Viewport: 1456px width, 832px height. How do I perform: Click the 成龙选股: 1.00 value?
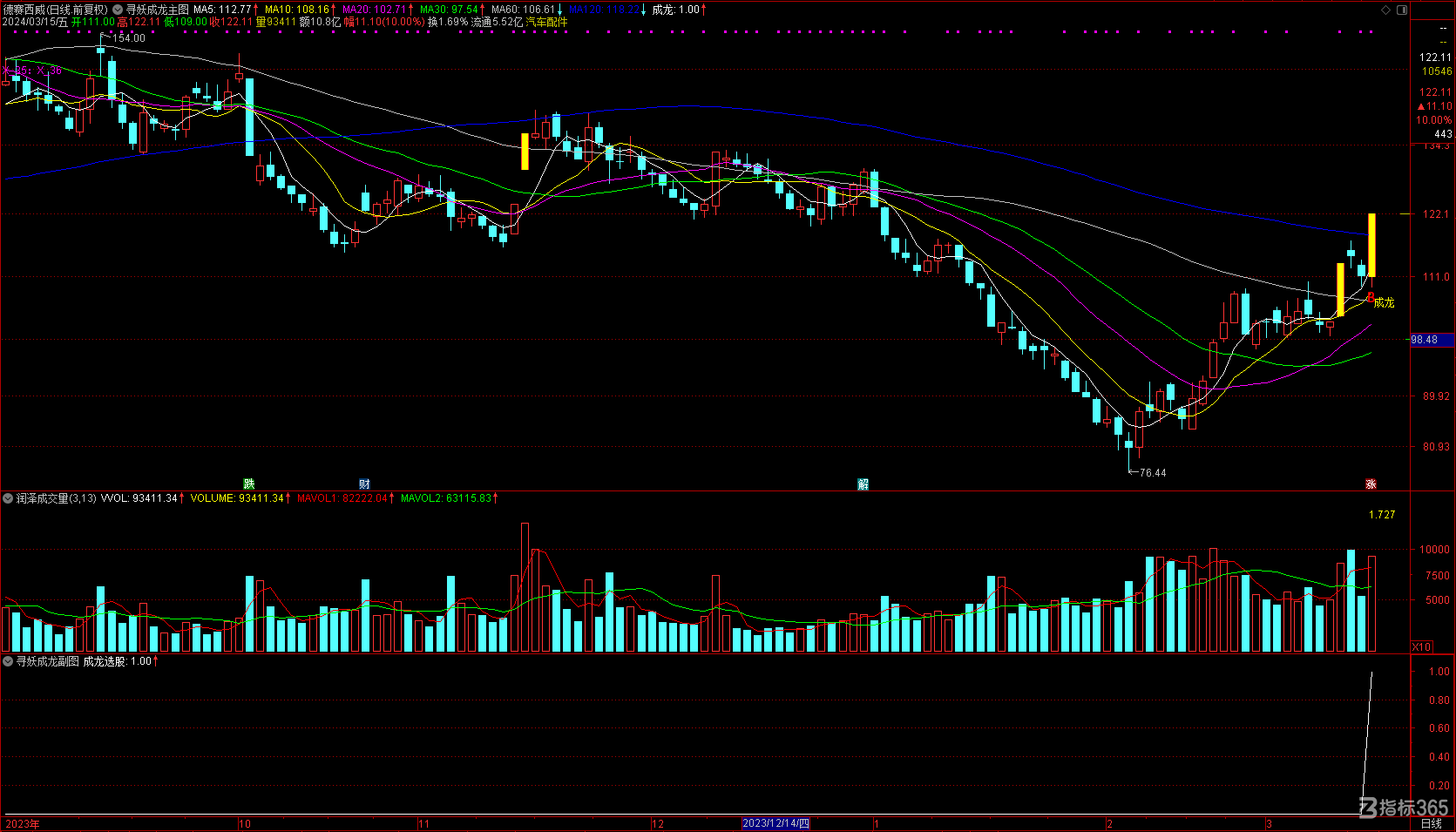tap(118, 661)
